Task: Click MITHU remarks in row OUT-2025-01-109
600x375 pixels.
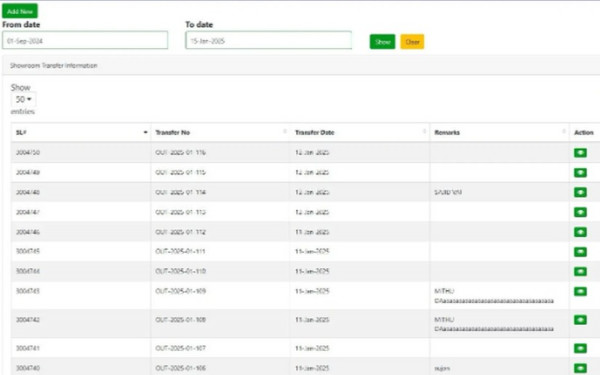Action: [x=494, y=296]
